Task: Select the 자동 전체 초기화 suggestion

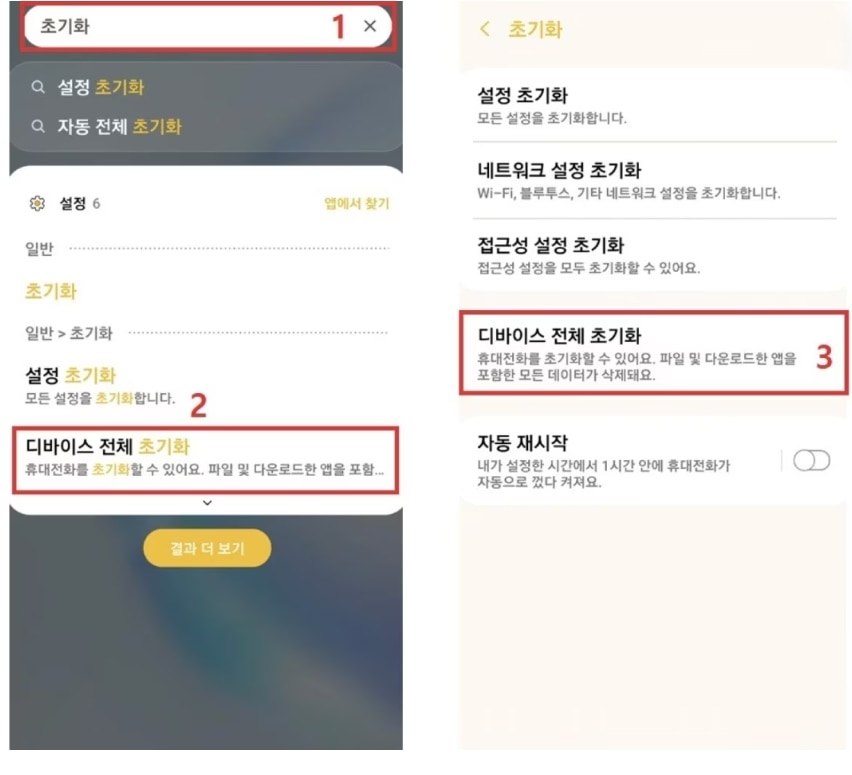Action: click(x=120, y=127)
